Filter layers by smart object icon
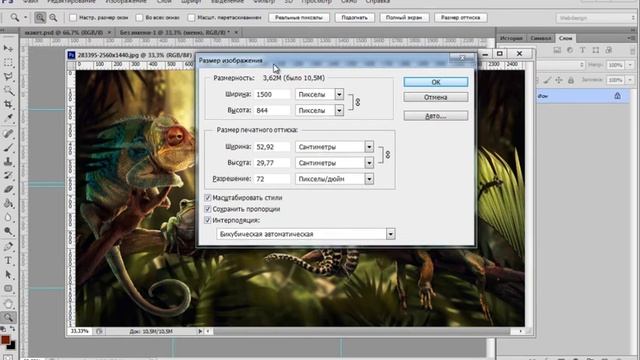 tap(609, 50)
